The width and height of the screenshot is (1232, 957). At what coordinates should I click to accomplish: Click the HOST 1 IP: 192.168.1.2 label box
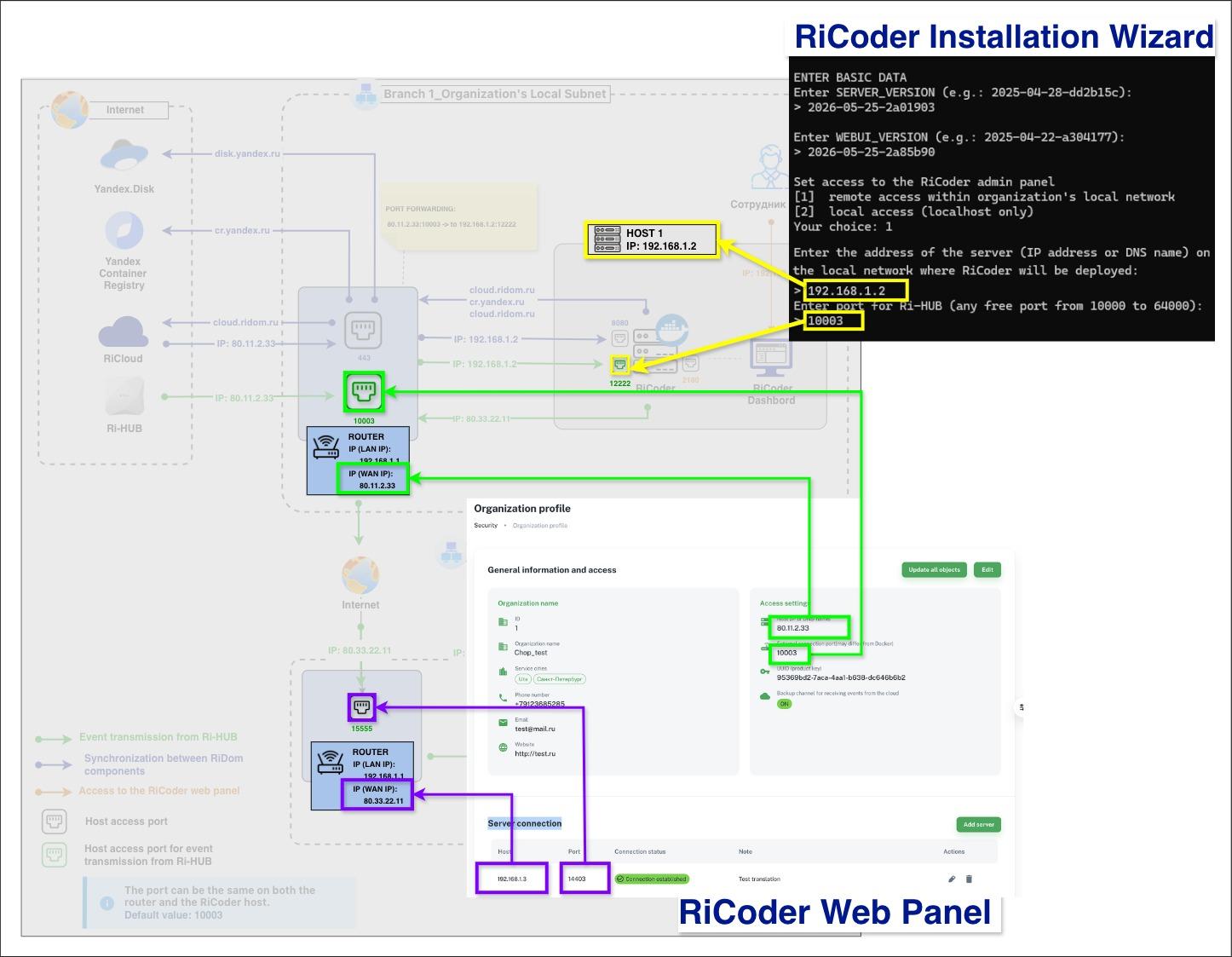pos(652,239)
